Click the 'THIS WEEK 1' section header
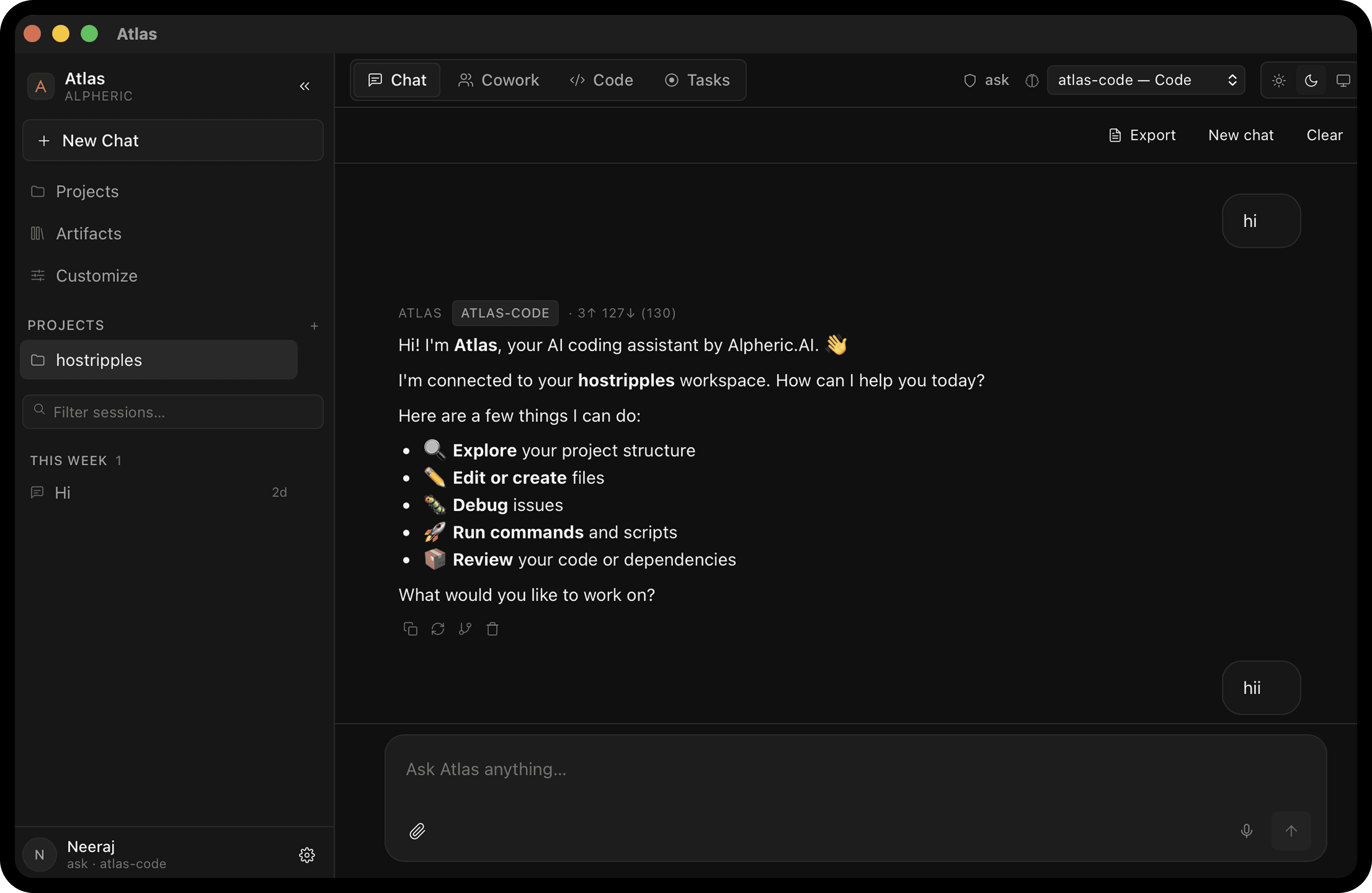Viewport: 1372px width, 893px height. pyautogui.click(x=76, y=461)
